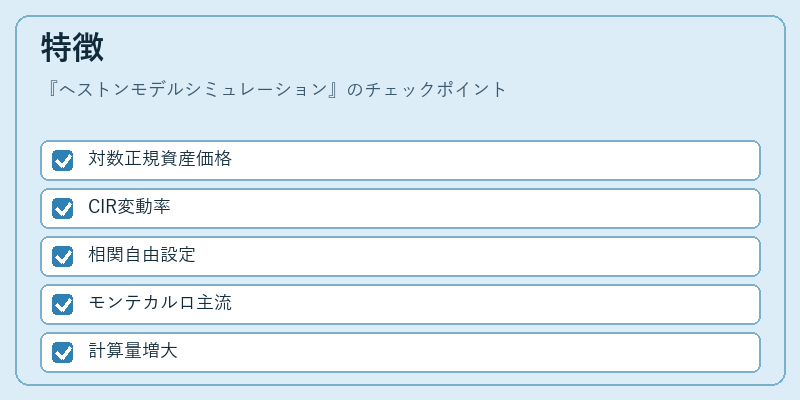Click empty space in 対数正規資産価格 row

point(495,160)
